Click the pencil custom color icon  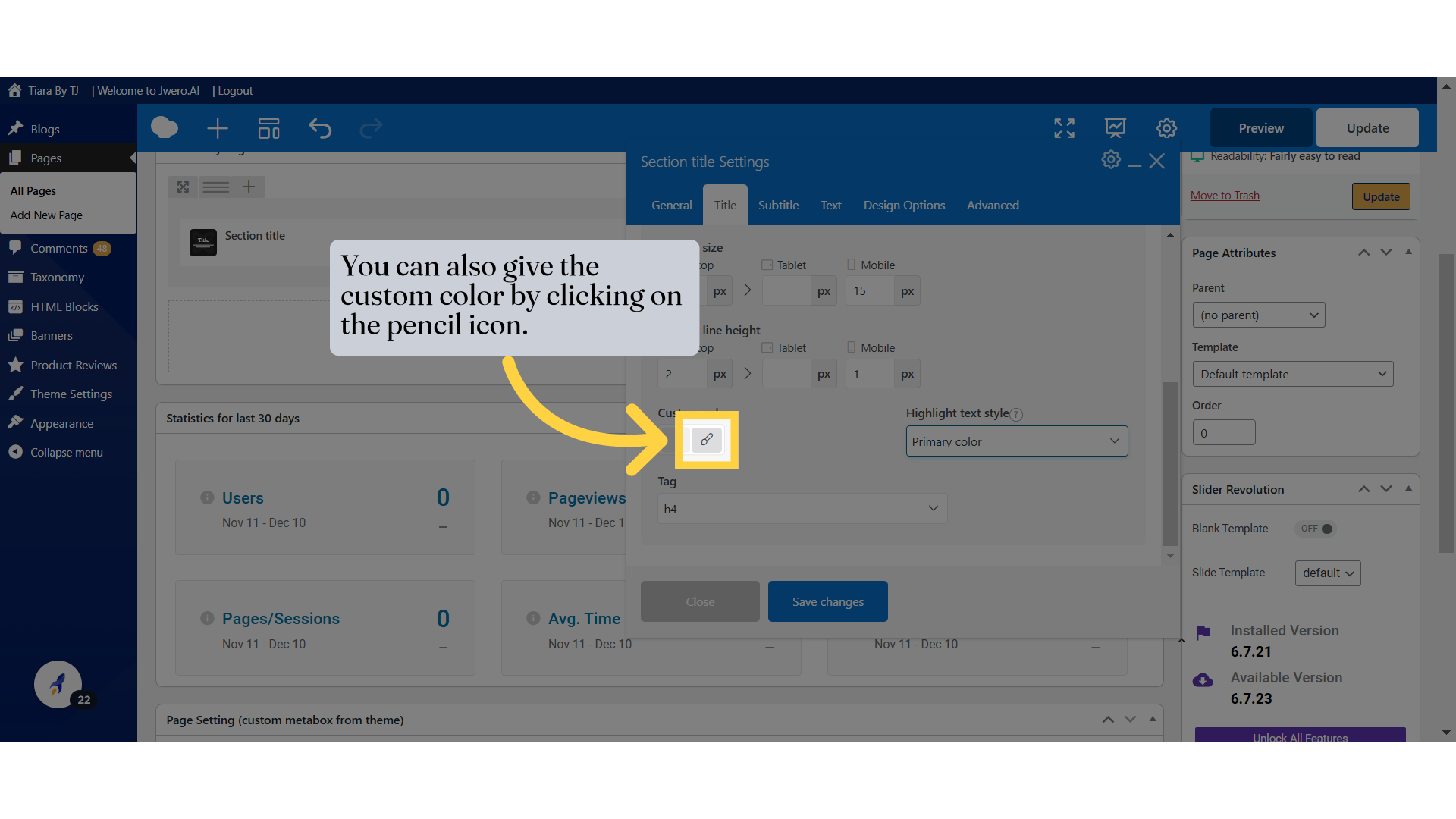point(706,440)
